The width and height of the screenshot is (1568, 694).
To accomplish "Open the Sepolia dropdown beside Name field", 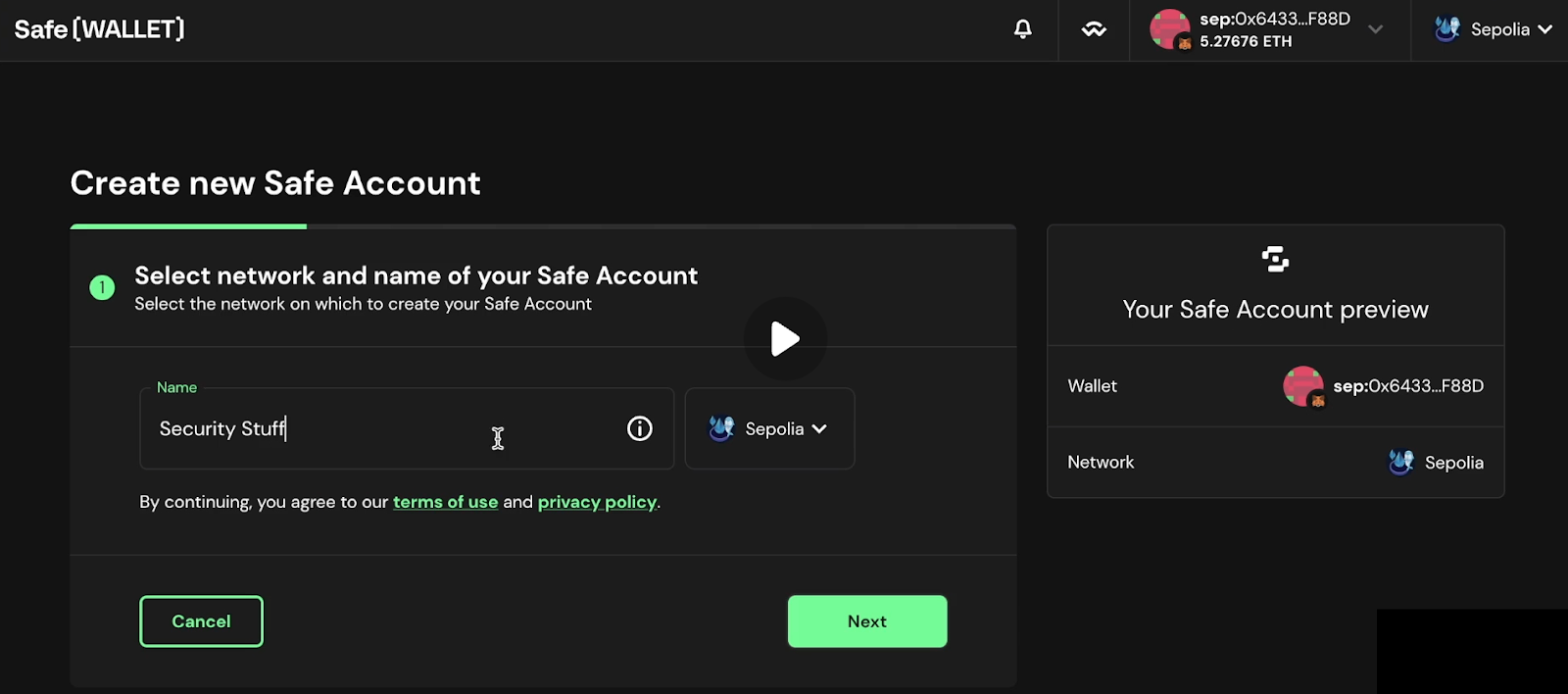I will [769, 428].
